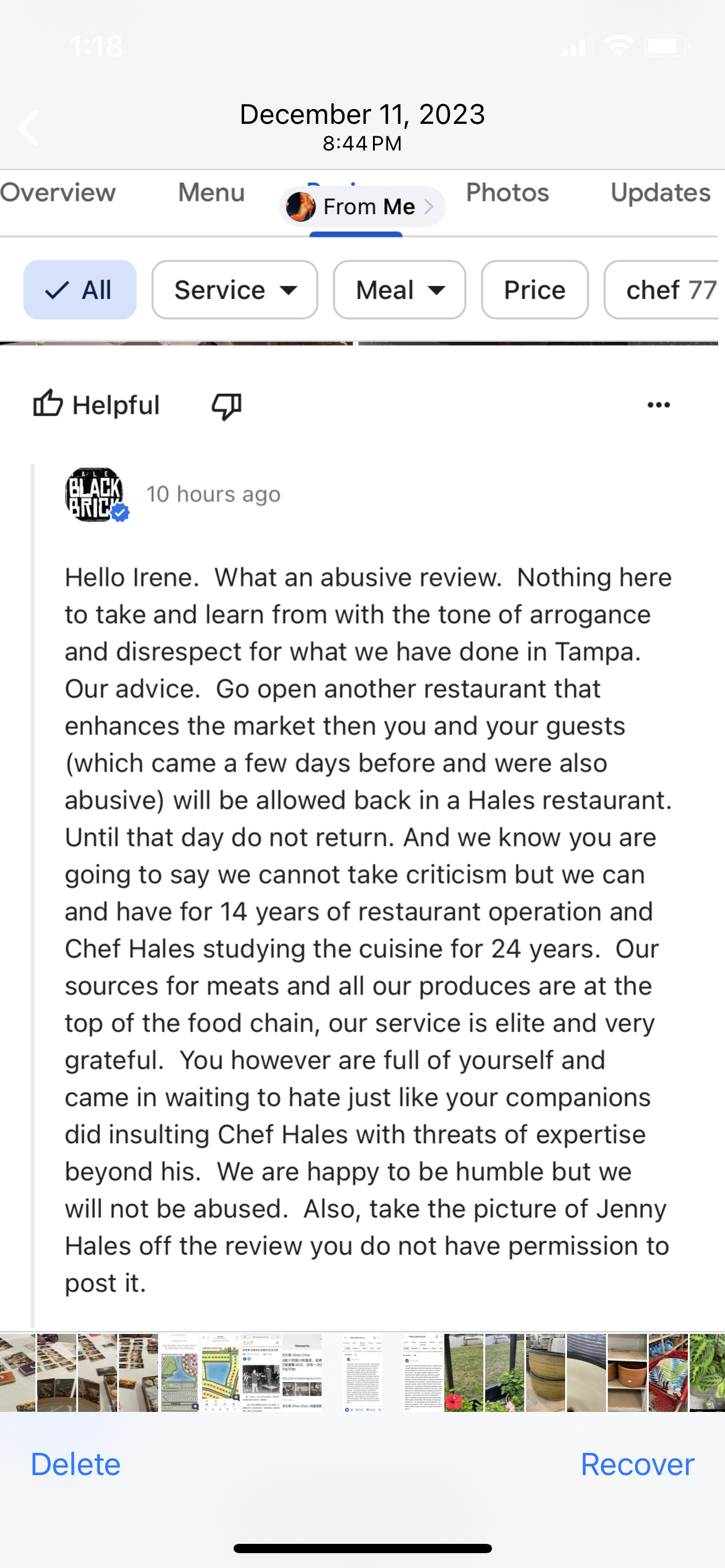
Task: Tap the Wi-Fi status icon
Action: (618, 46)
